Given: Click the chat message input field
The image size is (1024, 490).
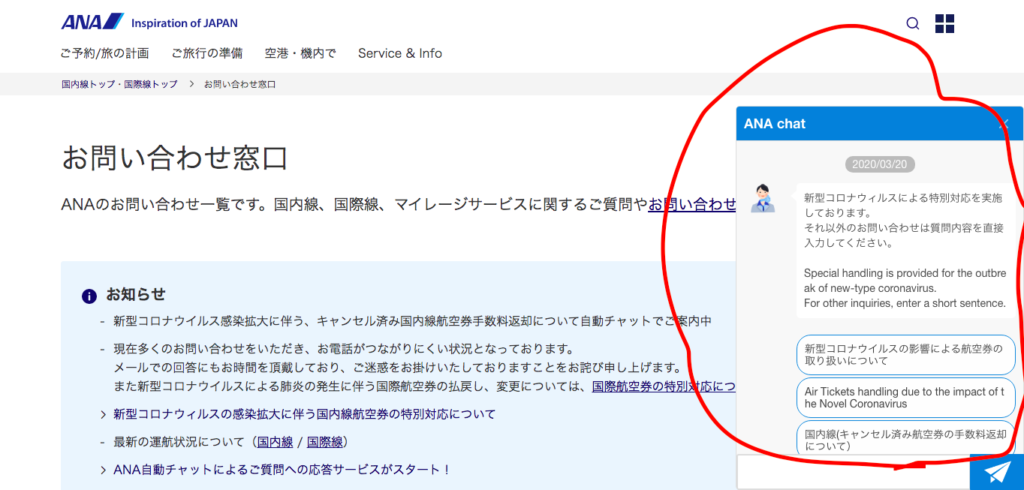Looking at the screenshot, I should (853, 472).
